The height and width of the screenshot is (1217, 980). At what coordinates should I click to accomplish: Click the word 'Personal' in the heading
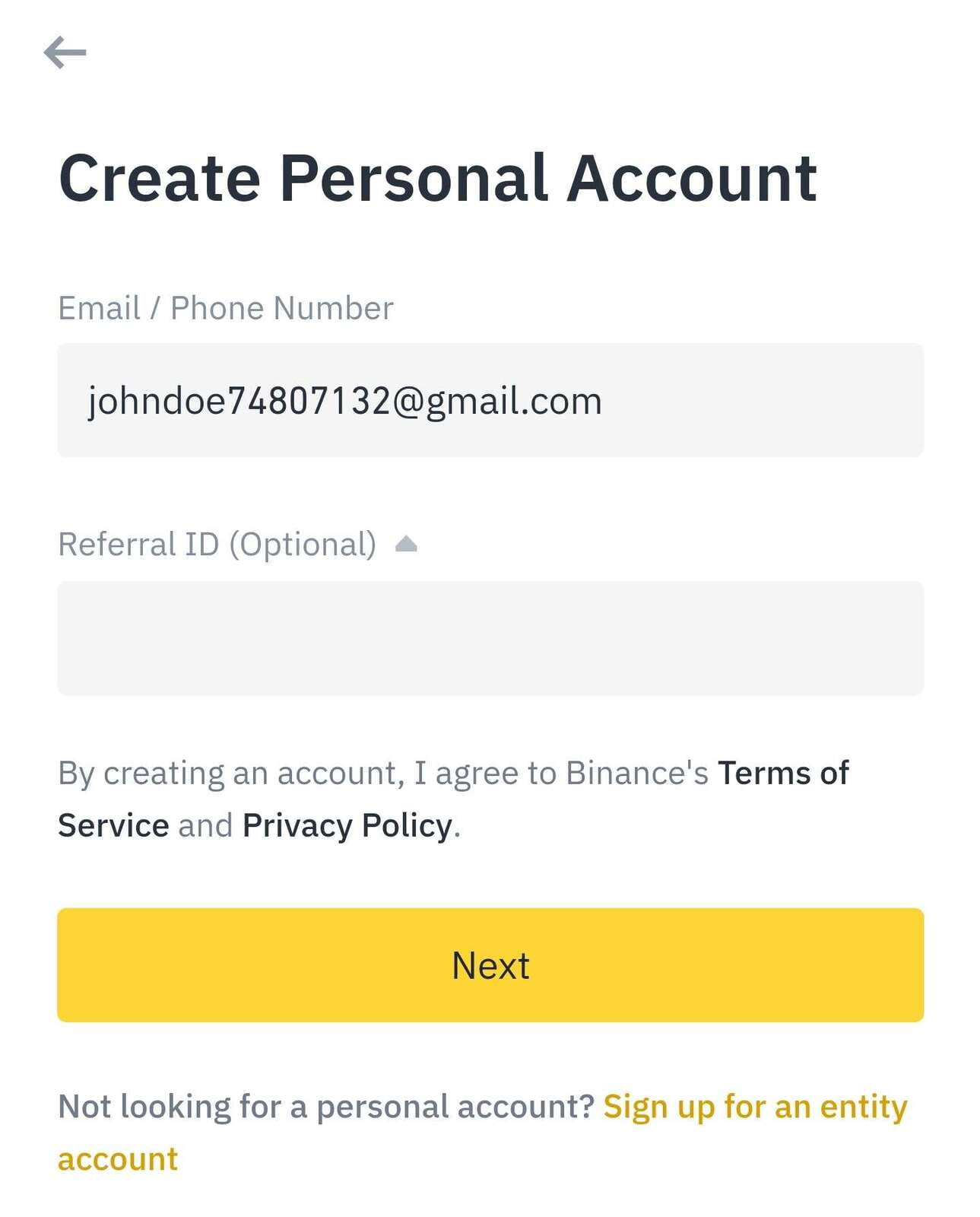(414, 179)
